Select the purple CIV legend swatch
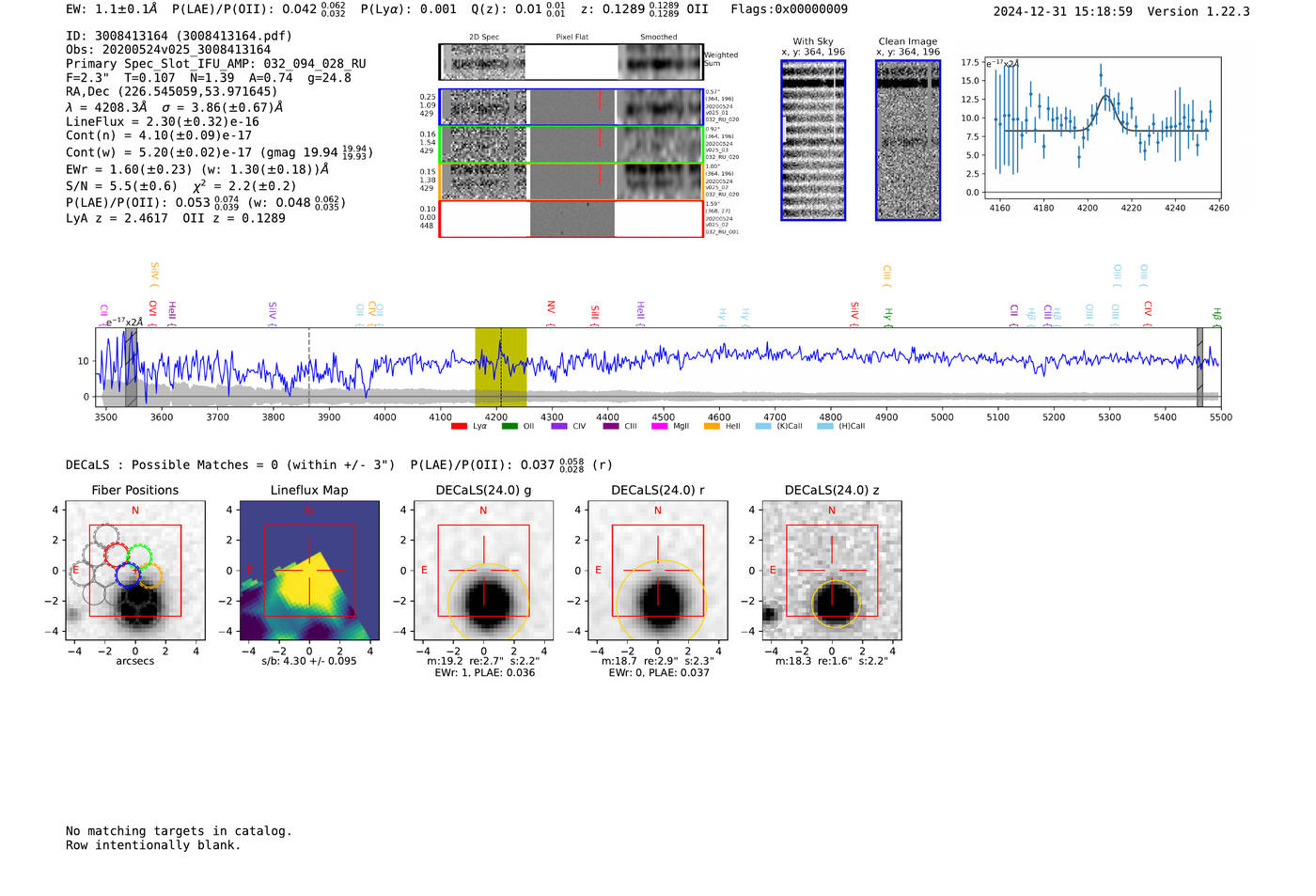The height and width of the screenshot is (896, 1316). (x=559, y=427)
